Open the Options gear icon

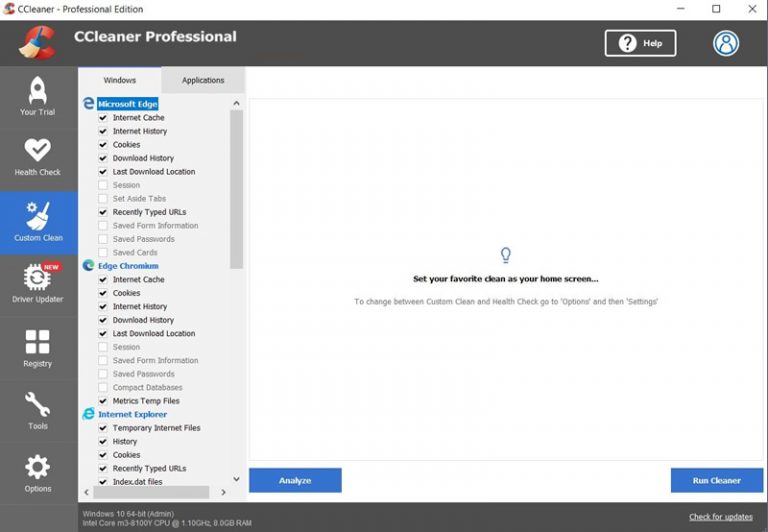click(38, 468)
